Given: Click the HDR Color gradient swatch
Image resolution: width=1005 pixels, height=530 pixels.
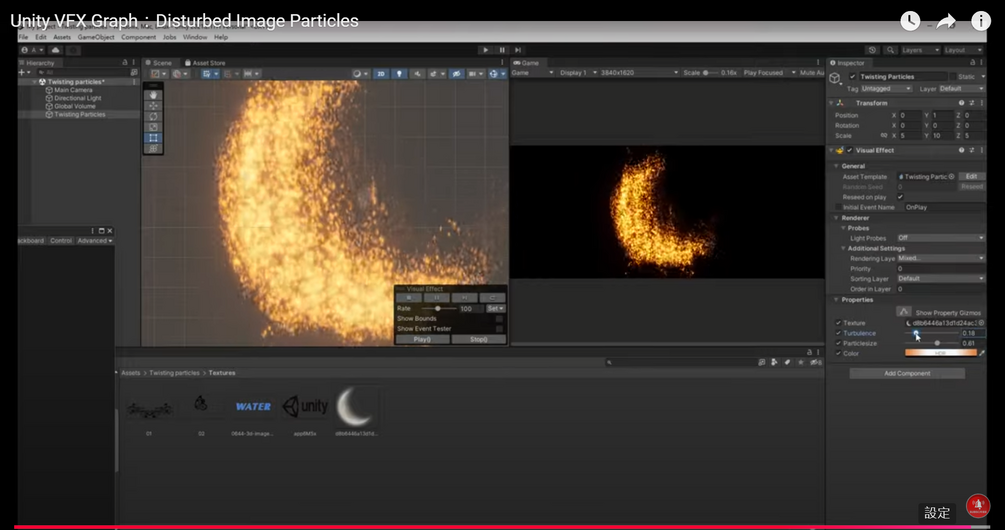Looking at the screenshot, I should (x=940, y=353).
